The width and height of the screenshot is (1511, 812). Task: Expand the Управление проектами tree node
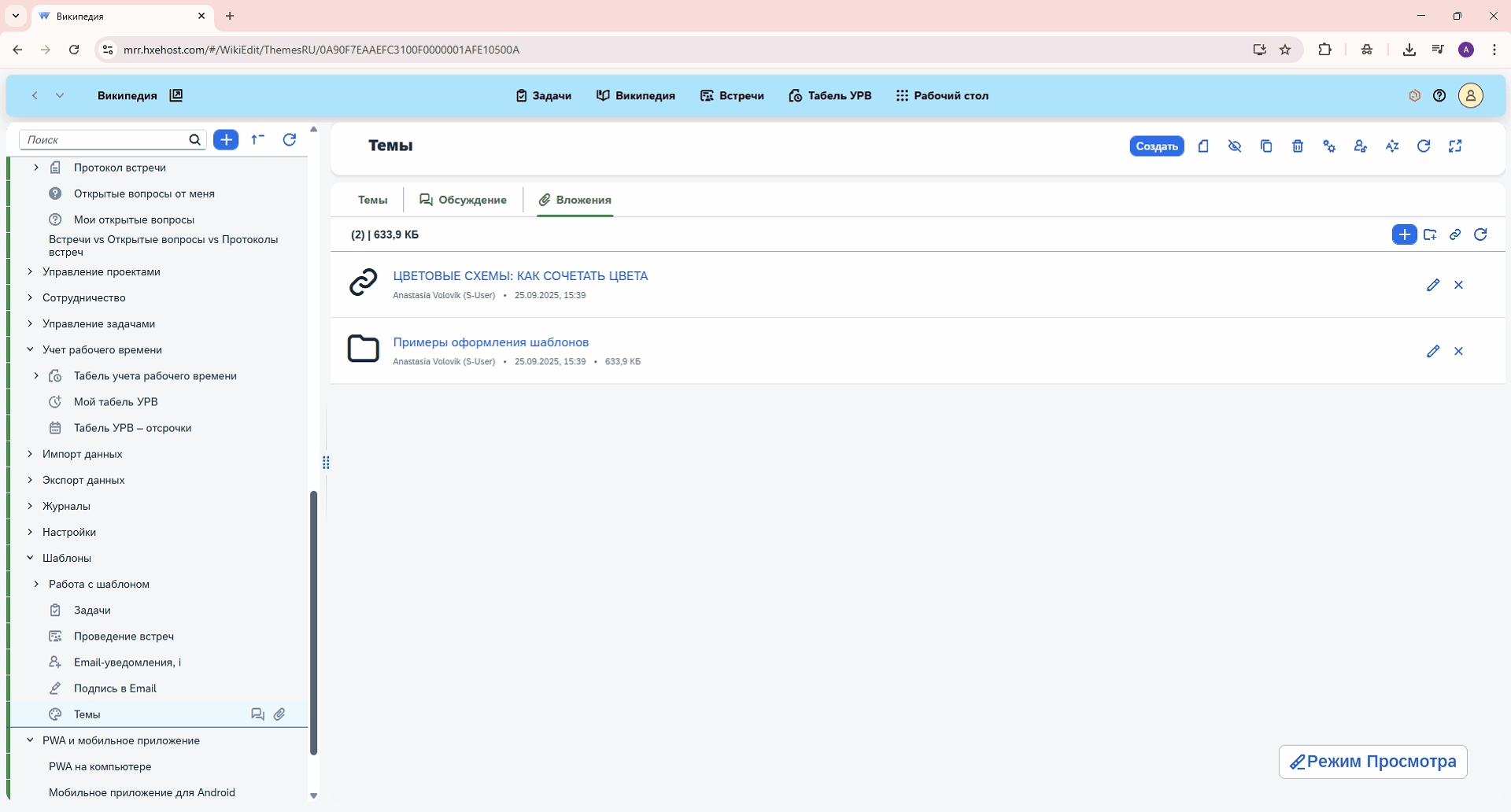(x=30, y=271)
